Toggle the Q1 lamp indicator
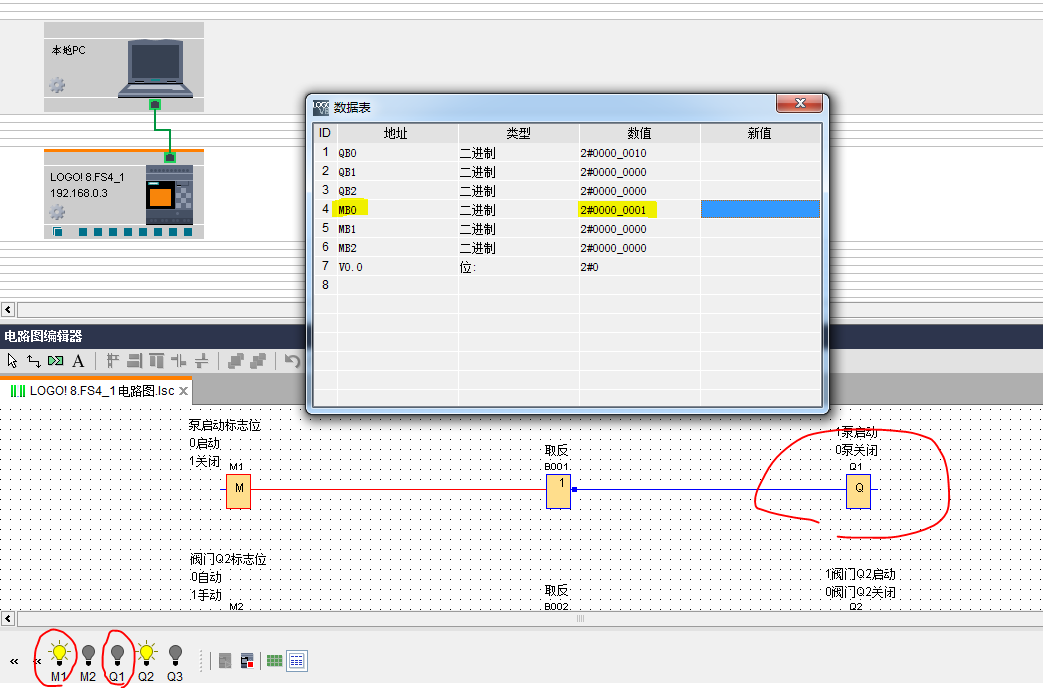This screenshot has width=1043, height=688. [117, 655]
